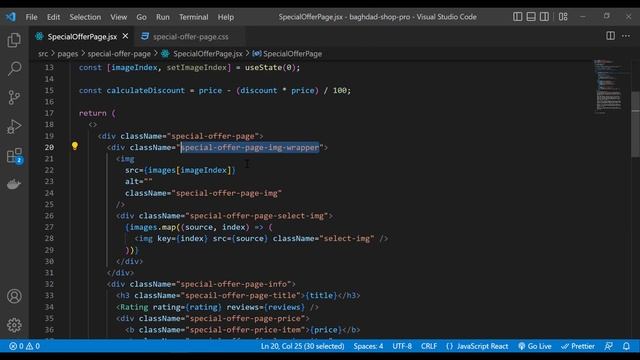Click line number 20 in the gutter
Screen dimensions: 640x360
[49, 147]
